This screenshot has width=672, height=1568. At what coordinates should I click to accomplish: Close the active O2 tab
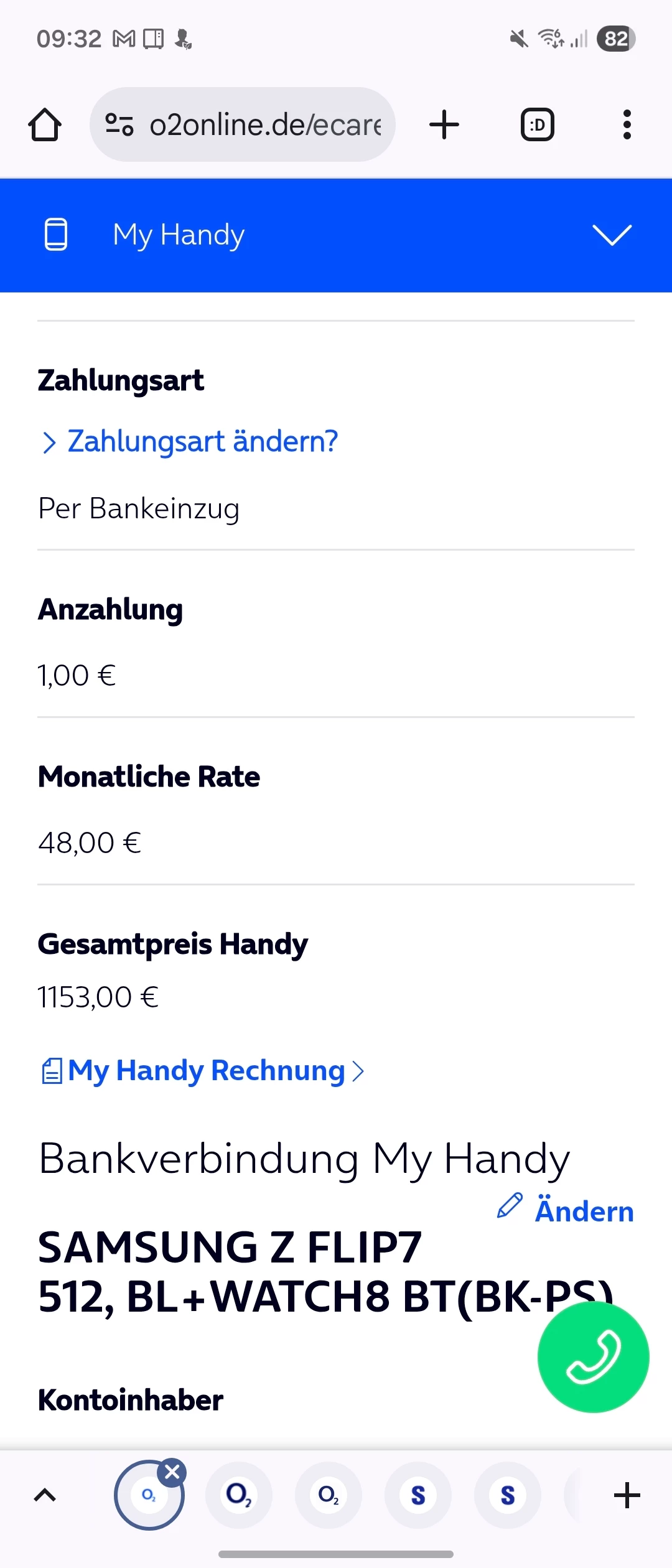coord(172,1472)
